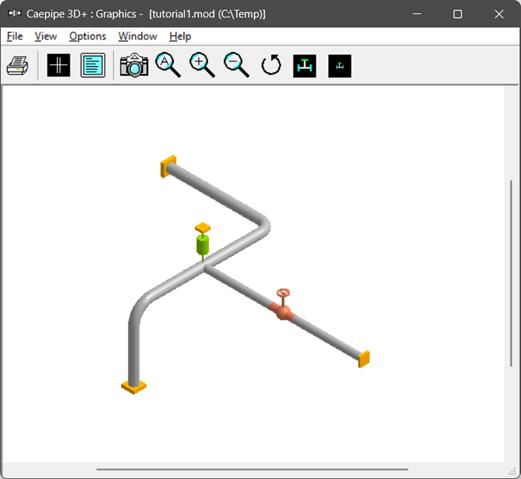Click the vertical scrollbar thumb

[511, 273]
